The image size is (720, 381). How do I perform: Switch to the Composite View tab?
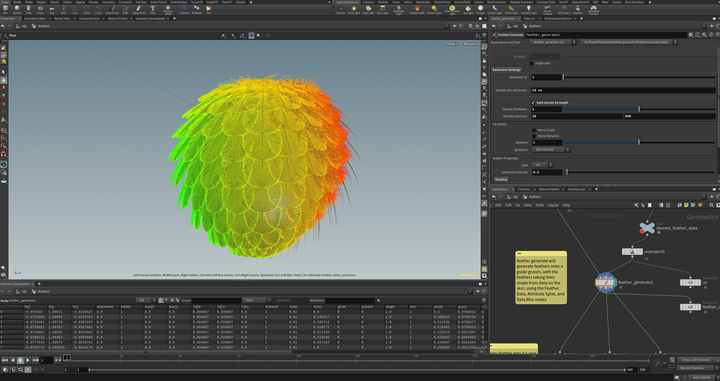click(89, 18)
